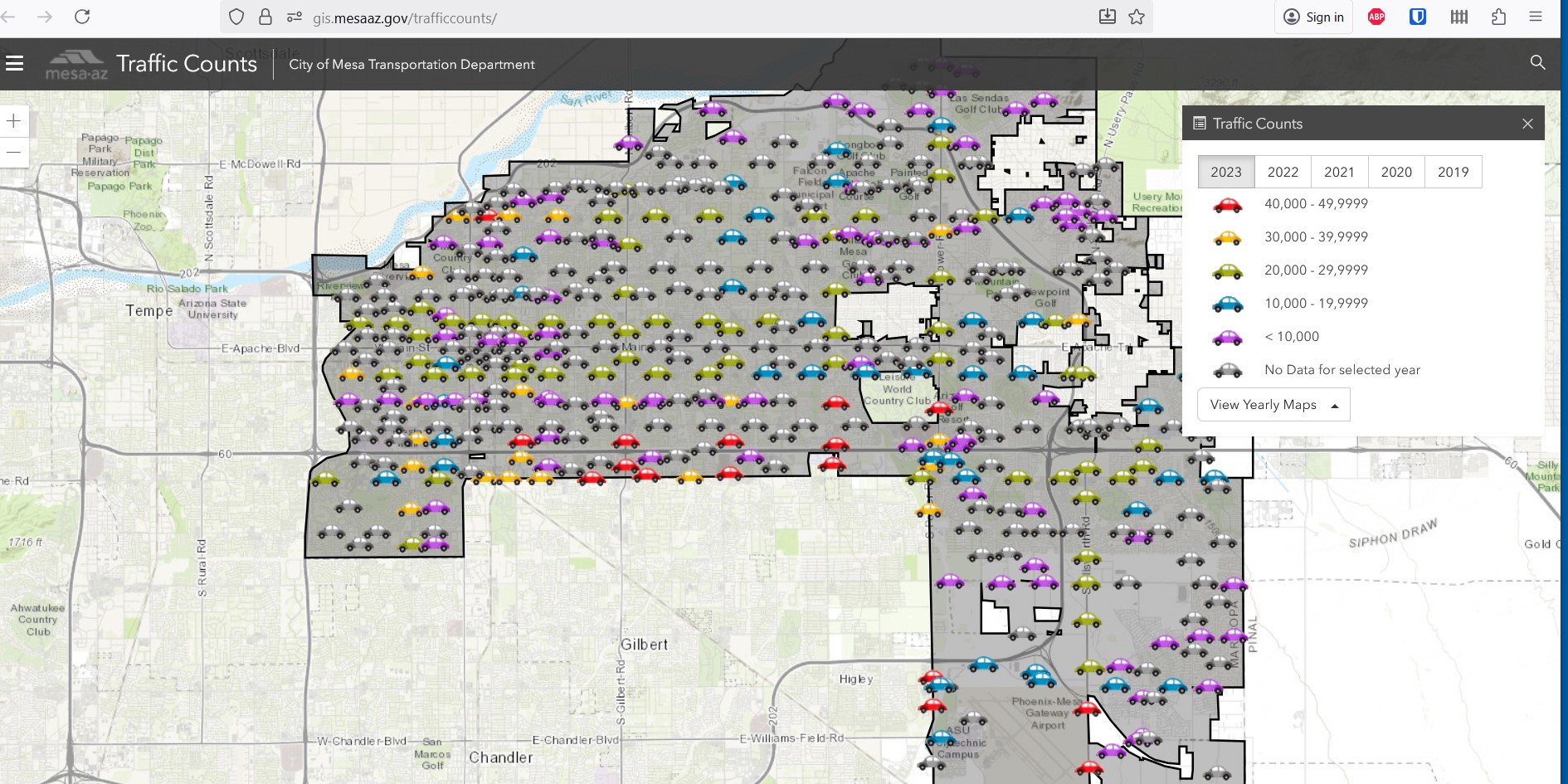Viewport: 1568px width, 784px height.
Task: Zoom out of the map
Action: click(14, 153)
